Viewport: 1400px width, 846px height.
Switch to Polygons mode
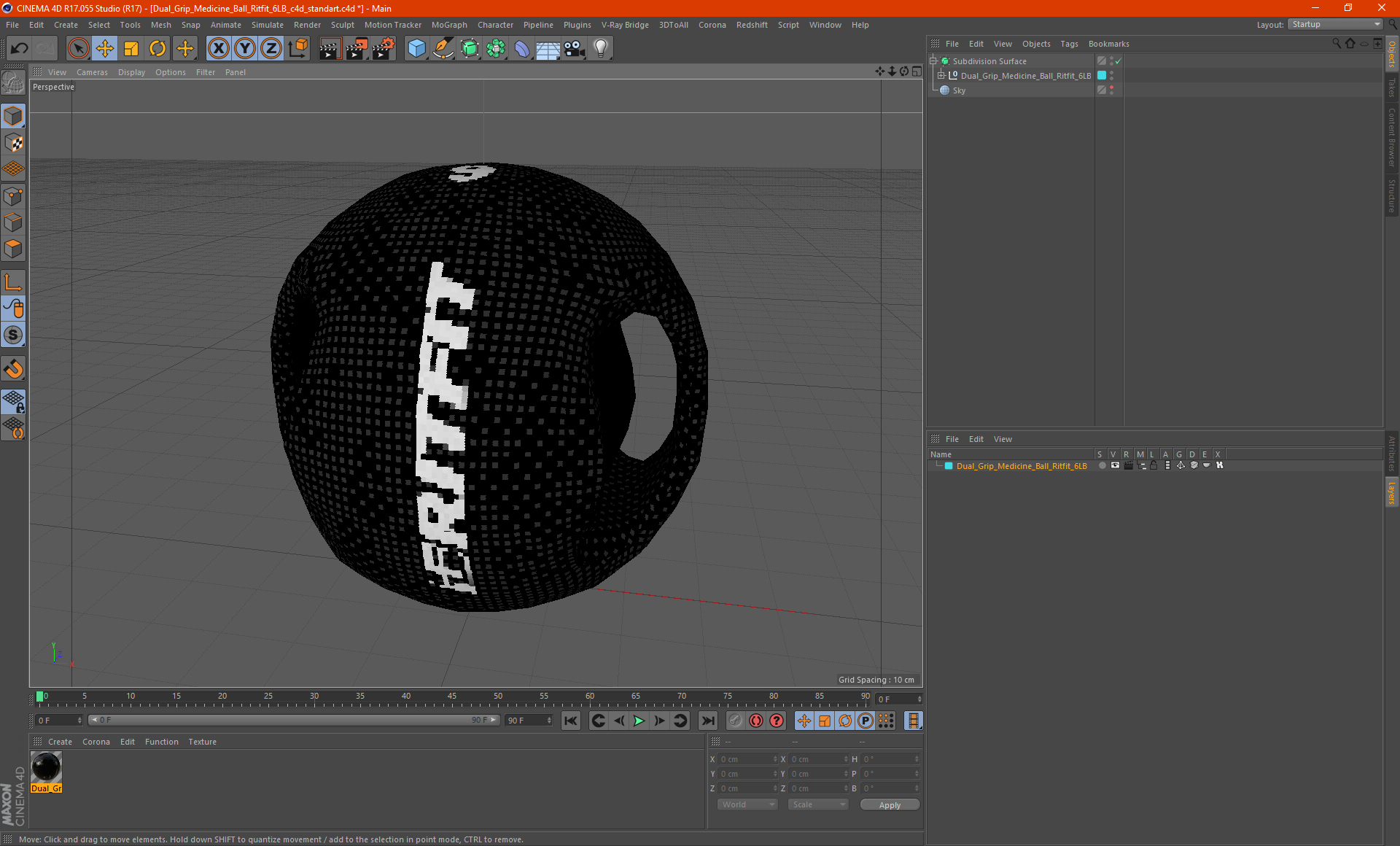(x=13, y=249)
